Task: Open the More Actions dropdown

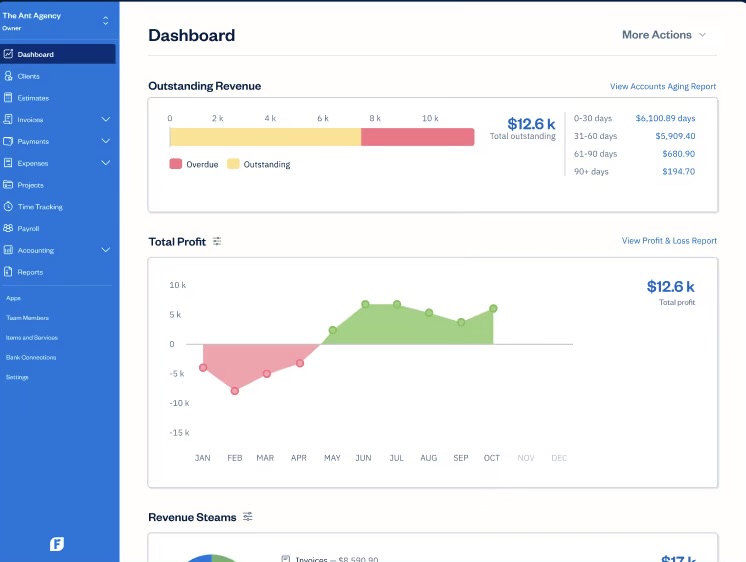Action: tap(664, 35)
